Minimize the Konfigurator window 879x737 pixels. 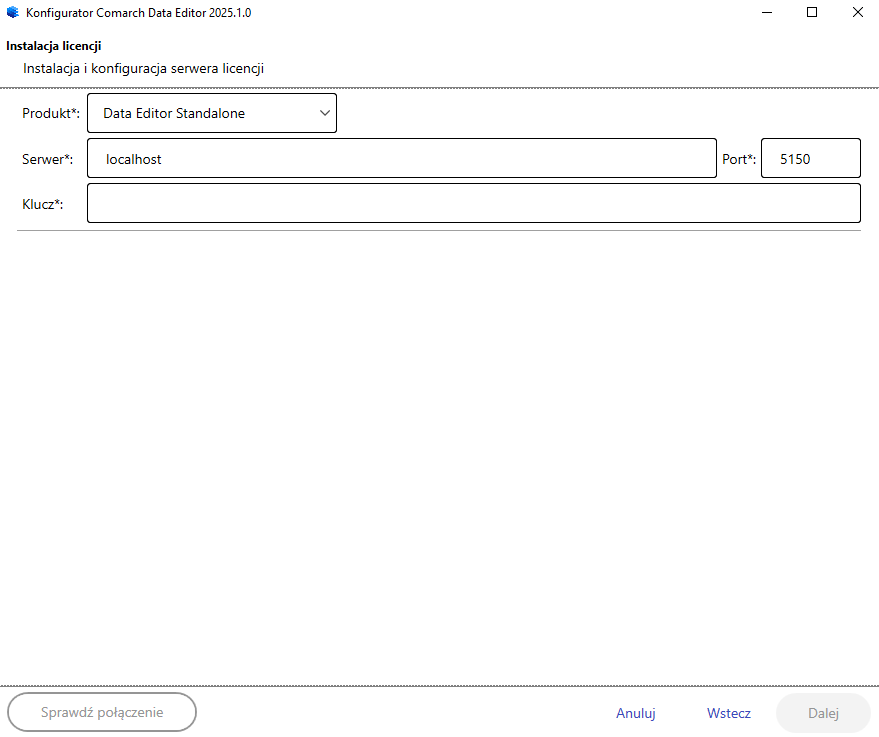[767, 12]
